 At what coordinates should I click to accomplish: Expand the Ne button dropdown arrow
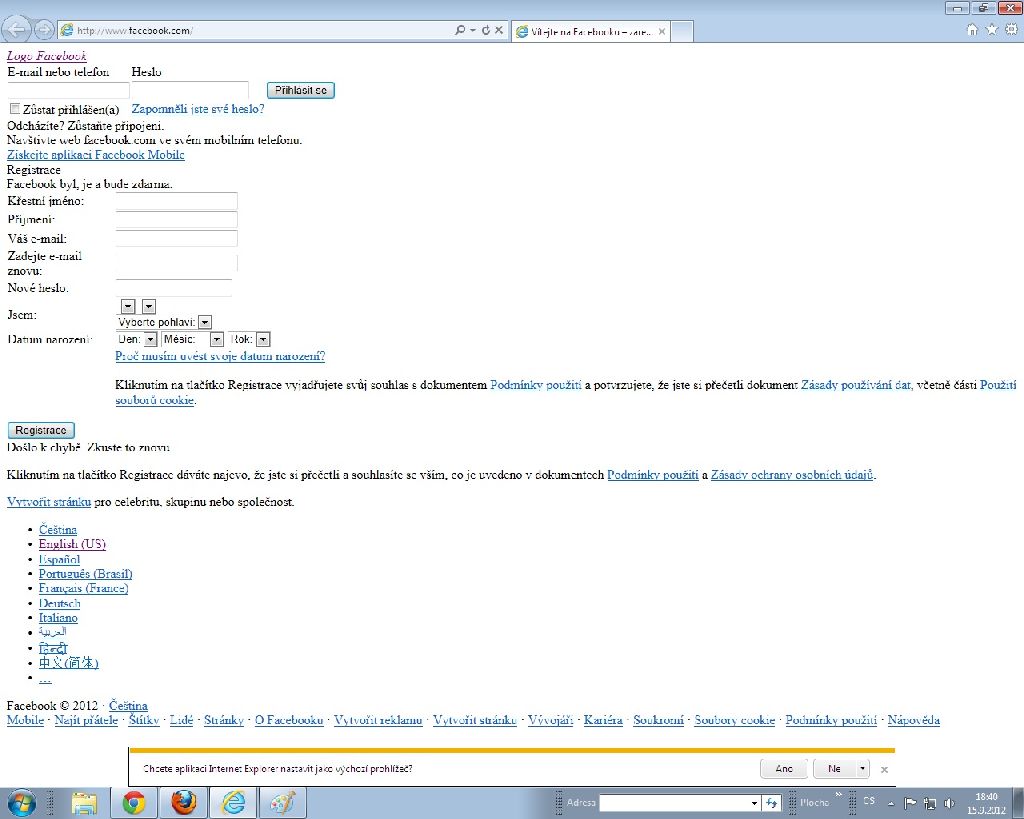(x=862, y=769)
